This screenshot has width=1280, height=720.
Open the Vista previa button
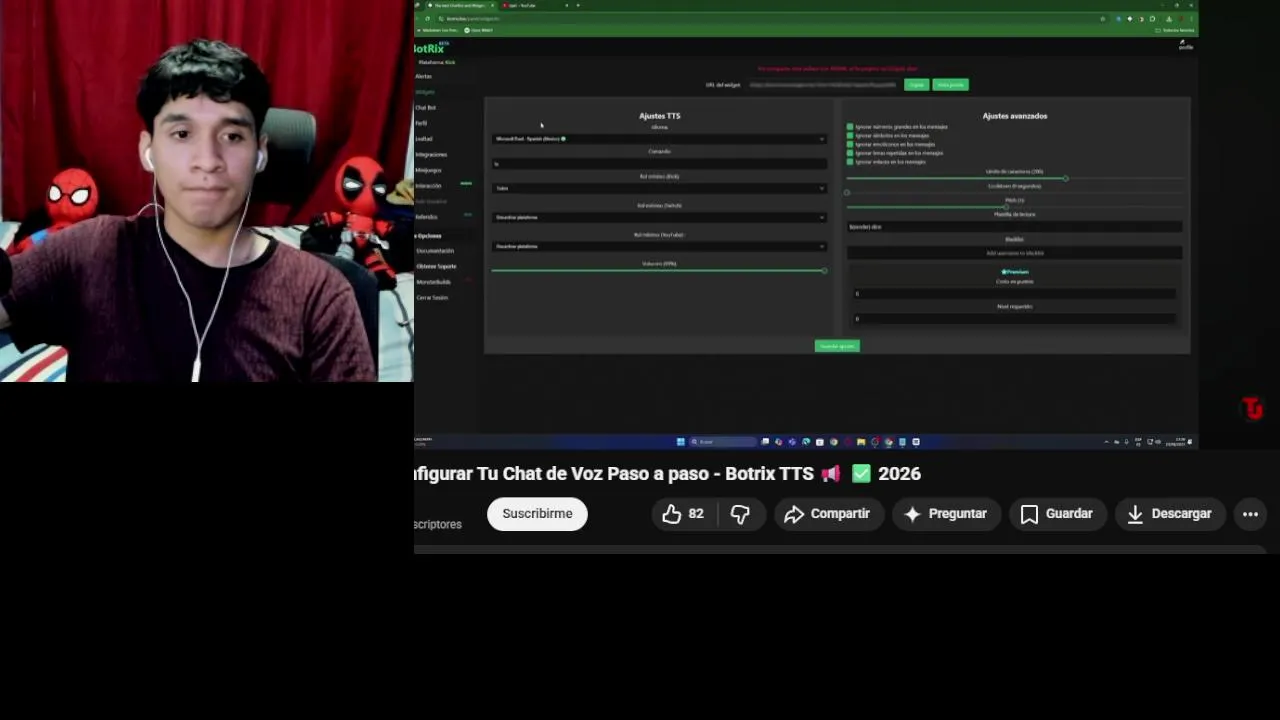click(x=950, y=85)
